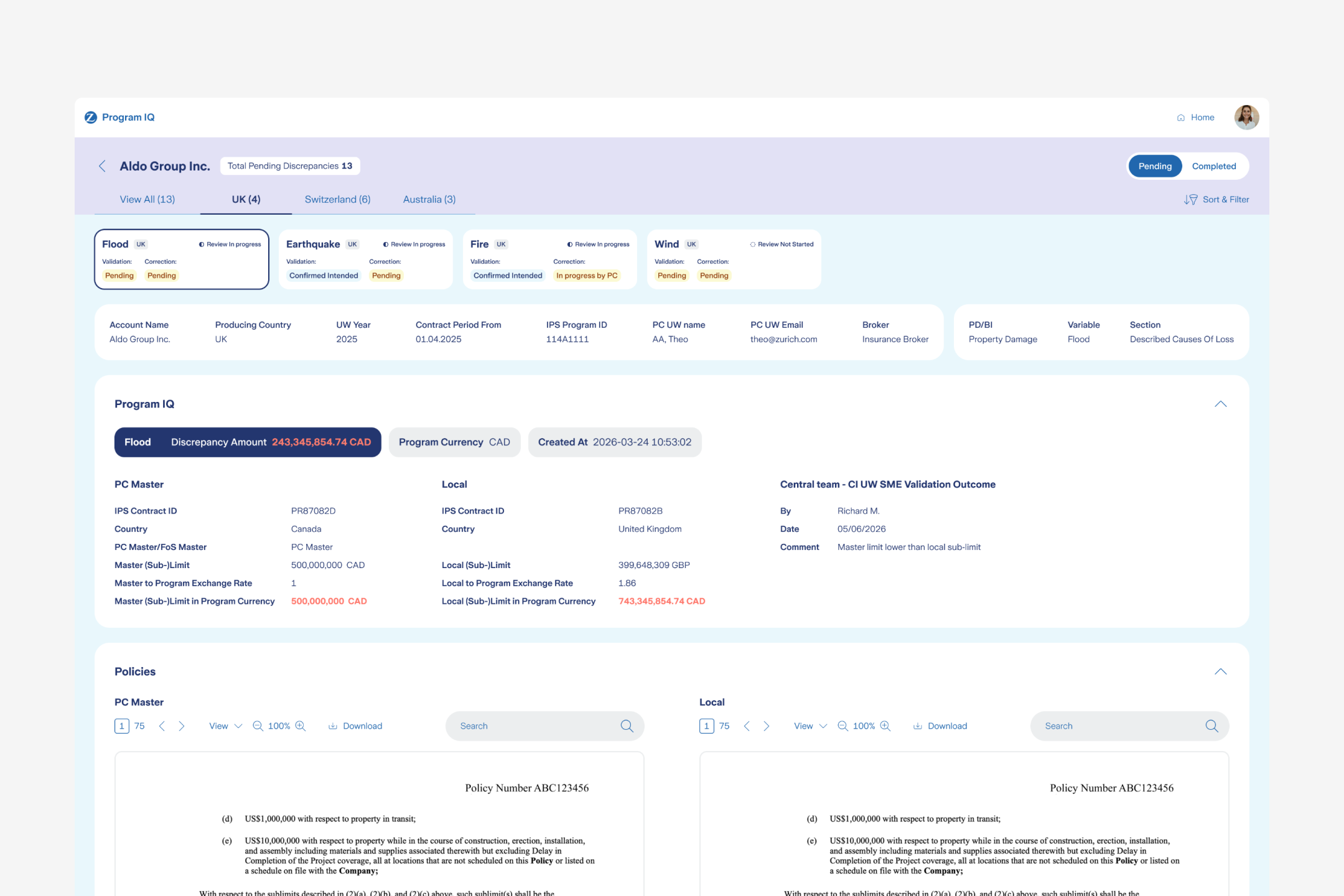The width and height of the screenshot is (1344, 896).
Task: Open the PC Master View dropdown
Action: [x=225, y=726]
